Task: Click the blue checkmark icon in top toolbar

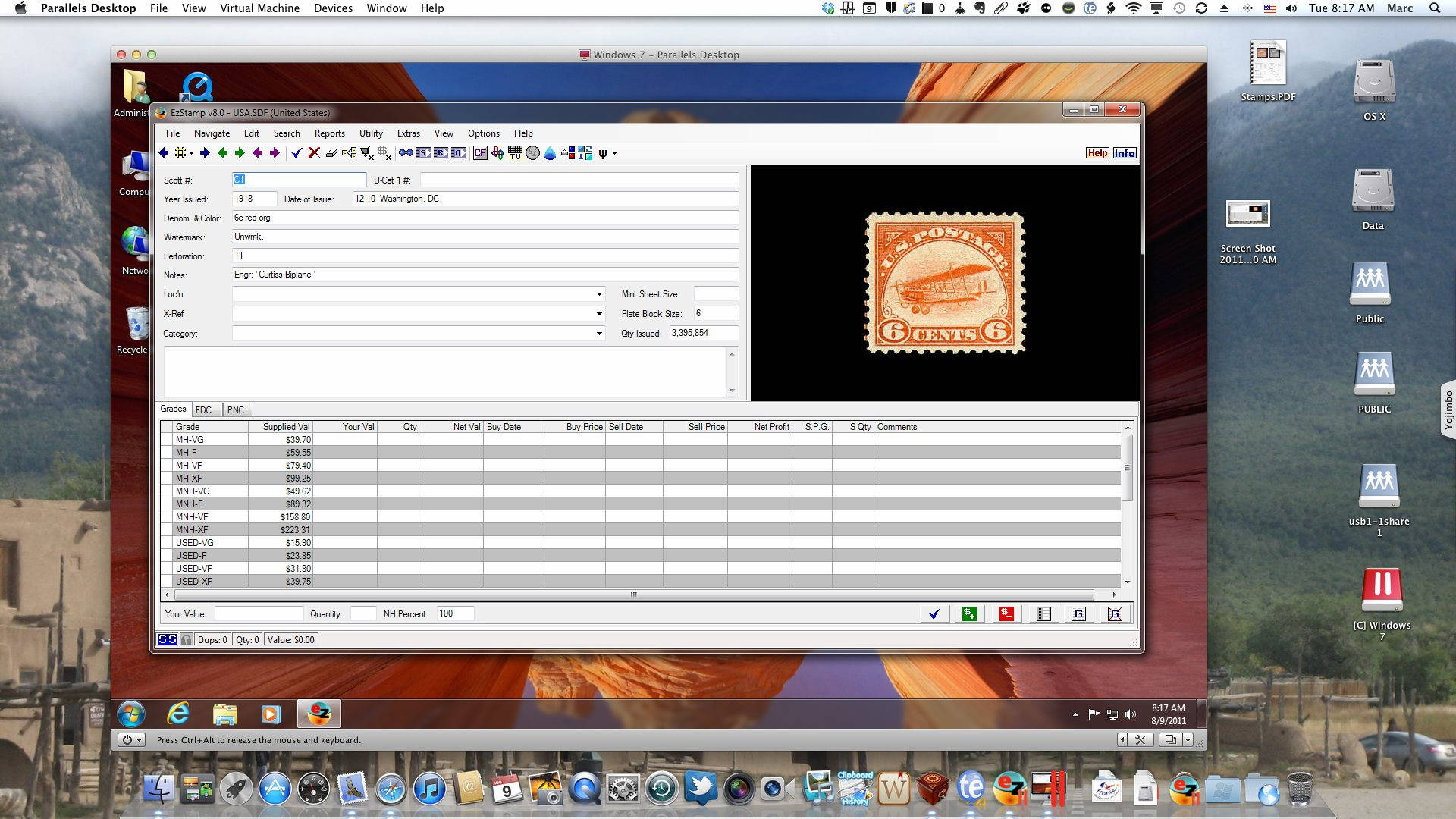Action: coord(297,153)
